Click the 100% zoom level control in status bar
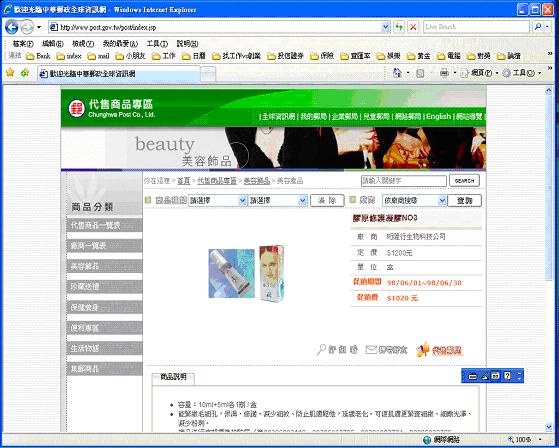The image size is (559, 448). (x=523, y=439)
